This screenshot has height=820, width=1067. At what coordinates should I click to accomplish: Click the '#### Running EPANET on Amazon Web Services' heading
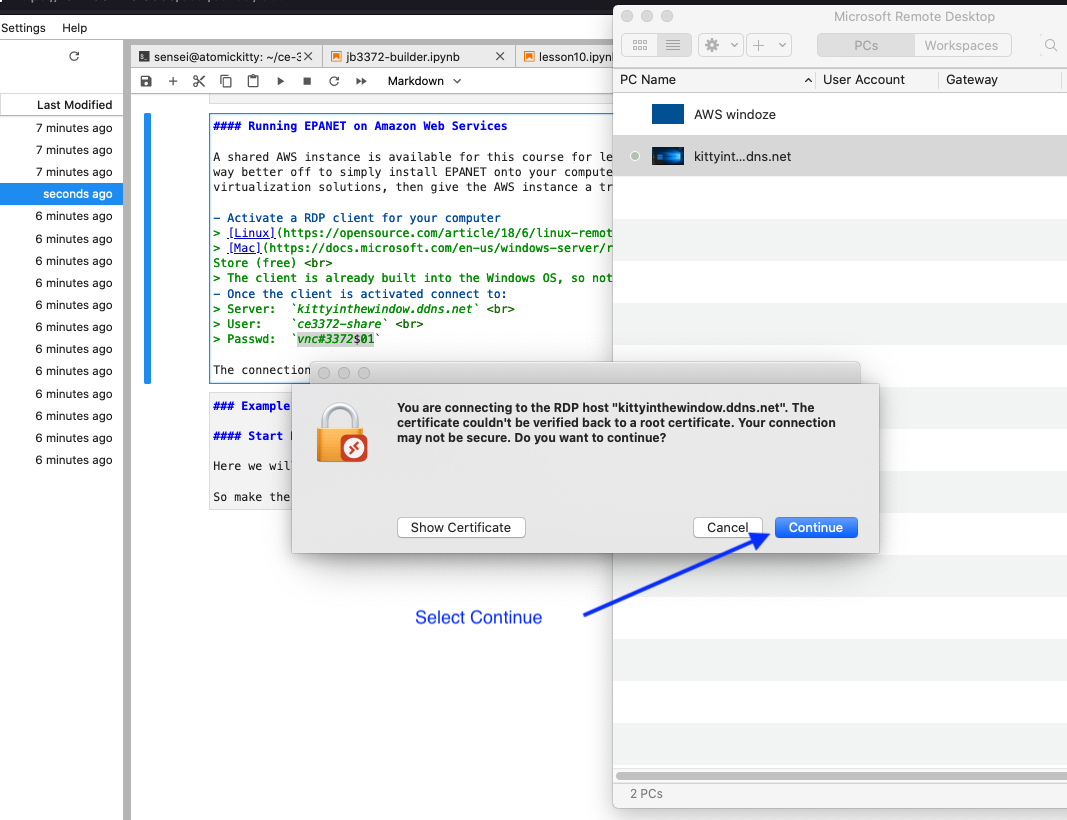[x=360, y=126]
